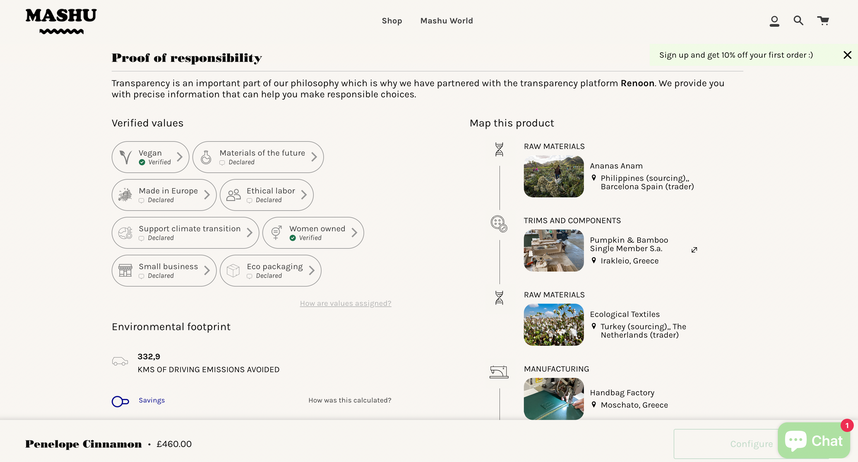Image resolution: width=858 pixels, height=462 pixels.
Task: Click 'How was this calculated?' link
Action: click(349, 400)
